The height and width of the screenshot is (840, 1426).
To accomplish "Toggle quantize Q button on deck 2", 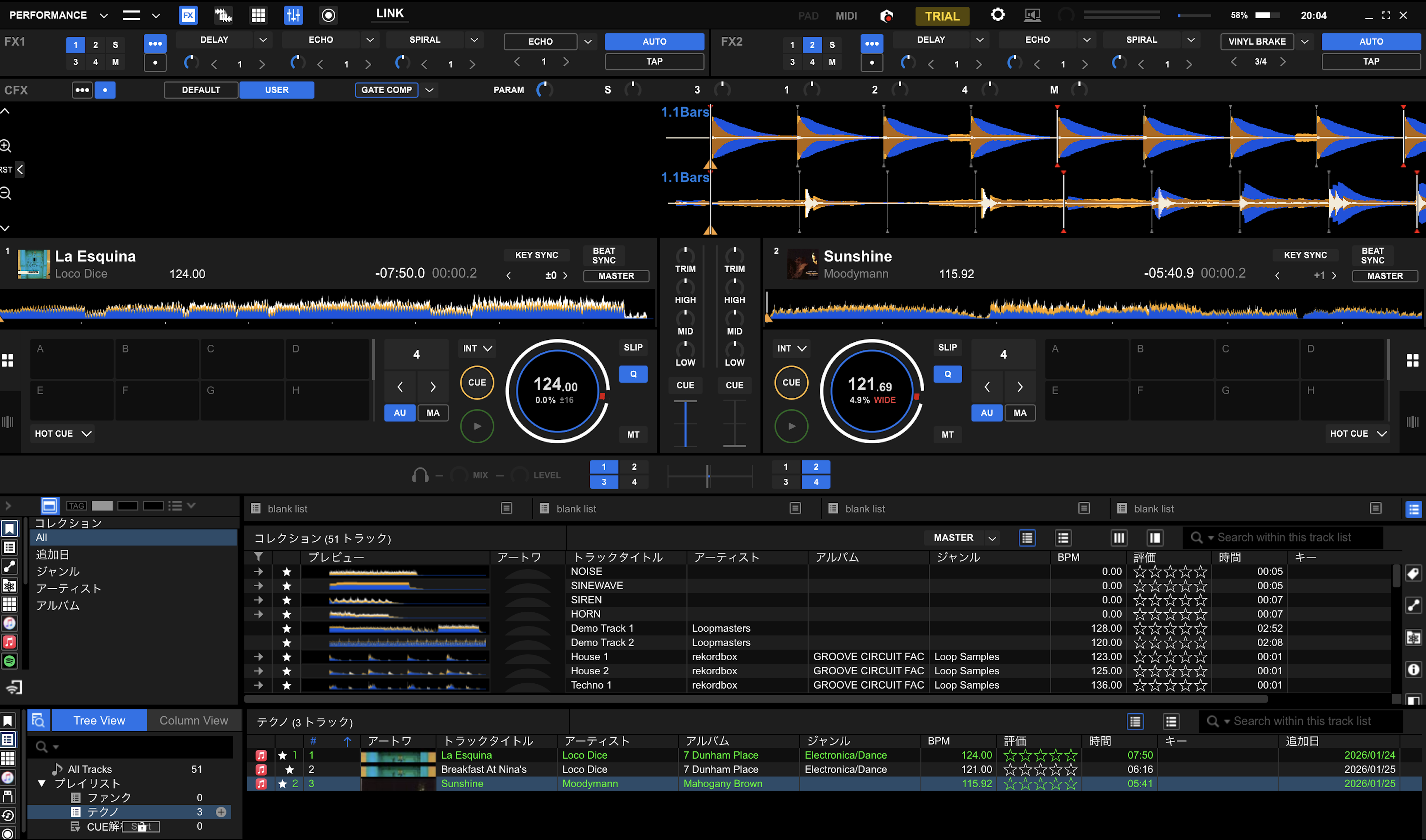I will [947, 374].
